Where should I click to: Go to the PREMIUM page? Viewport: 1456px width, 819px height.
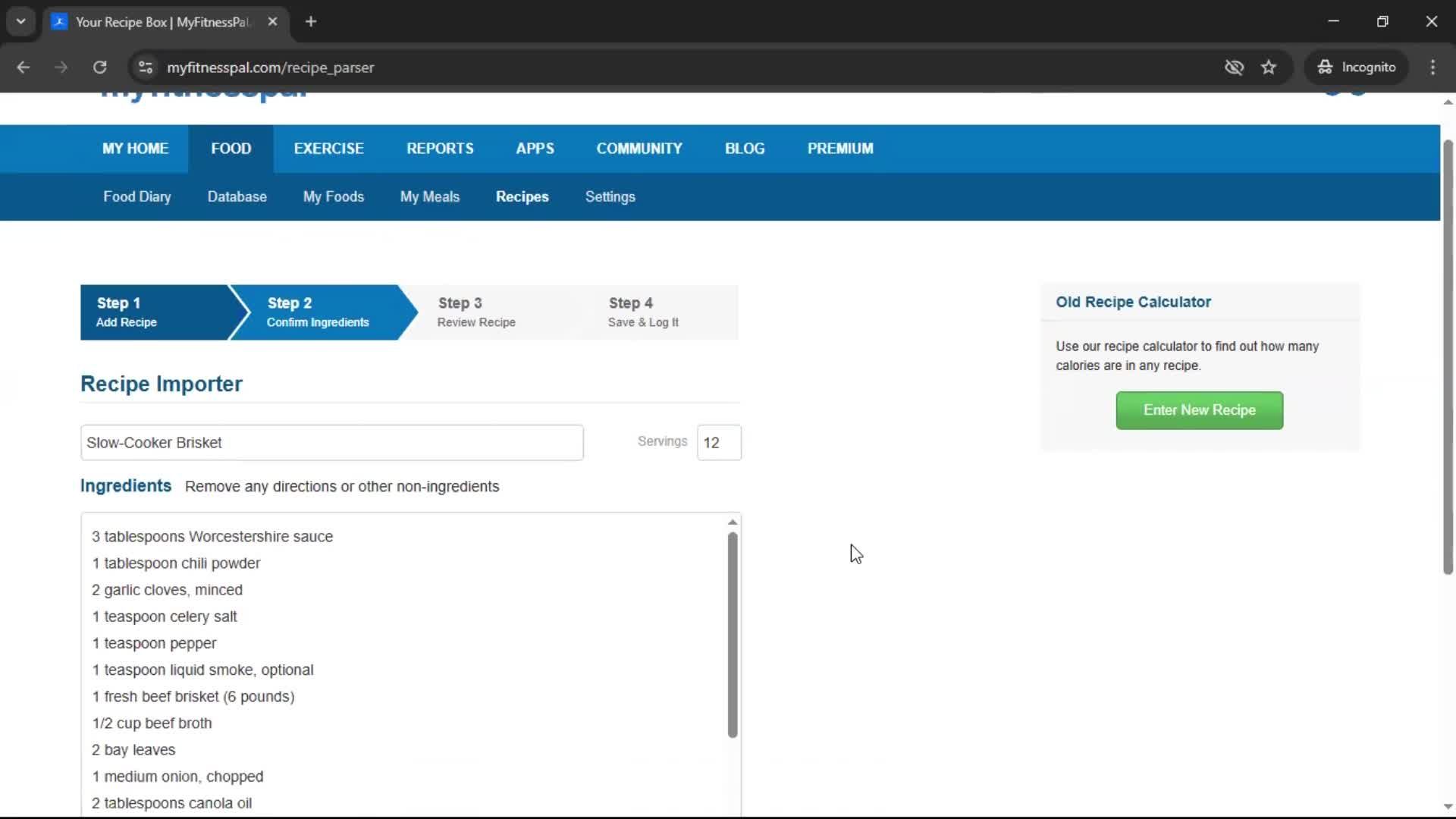[840, 149]
